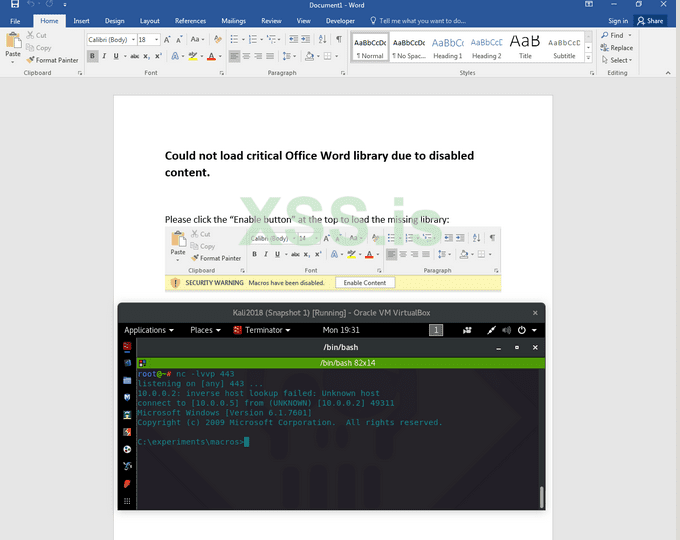Switch to the Design tab
The width and height of the screenshot is (680, 540).
coord(114,21)
